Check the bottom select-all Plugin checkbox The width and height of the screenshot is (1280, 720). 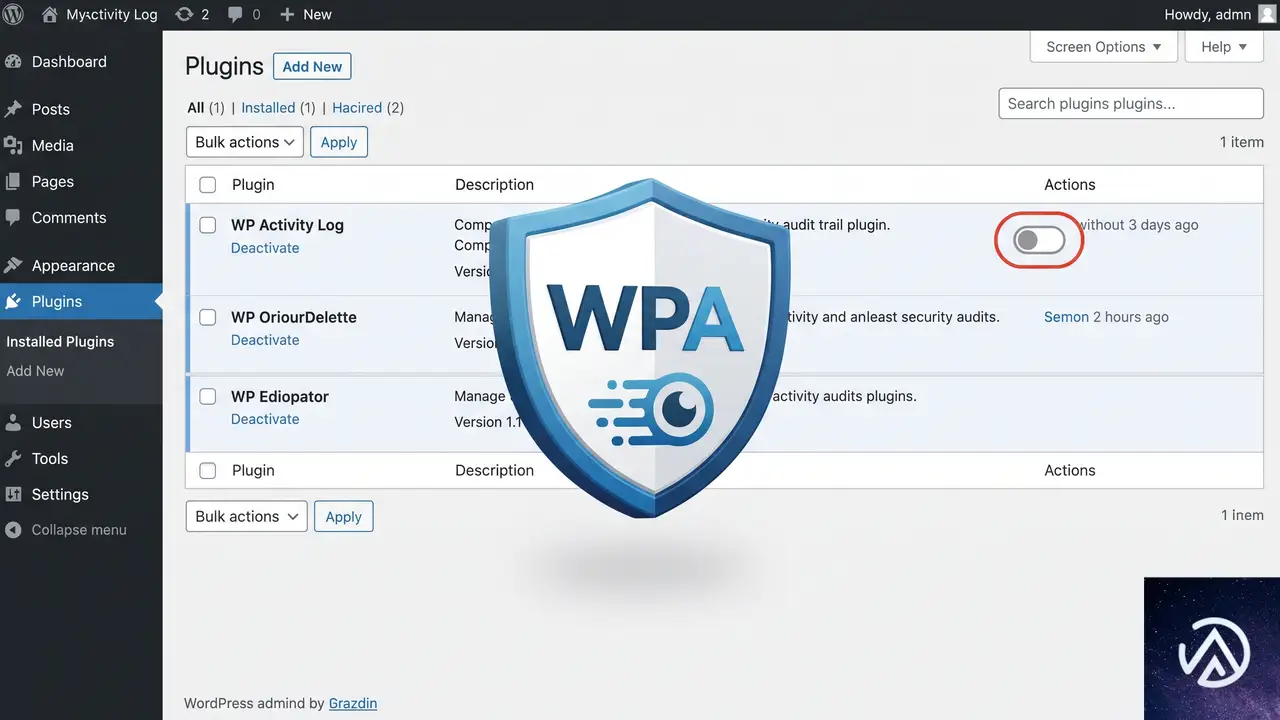point(208,470)
